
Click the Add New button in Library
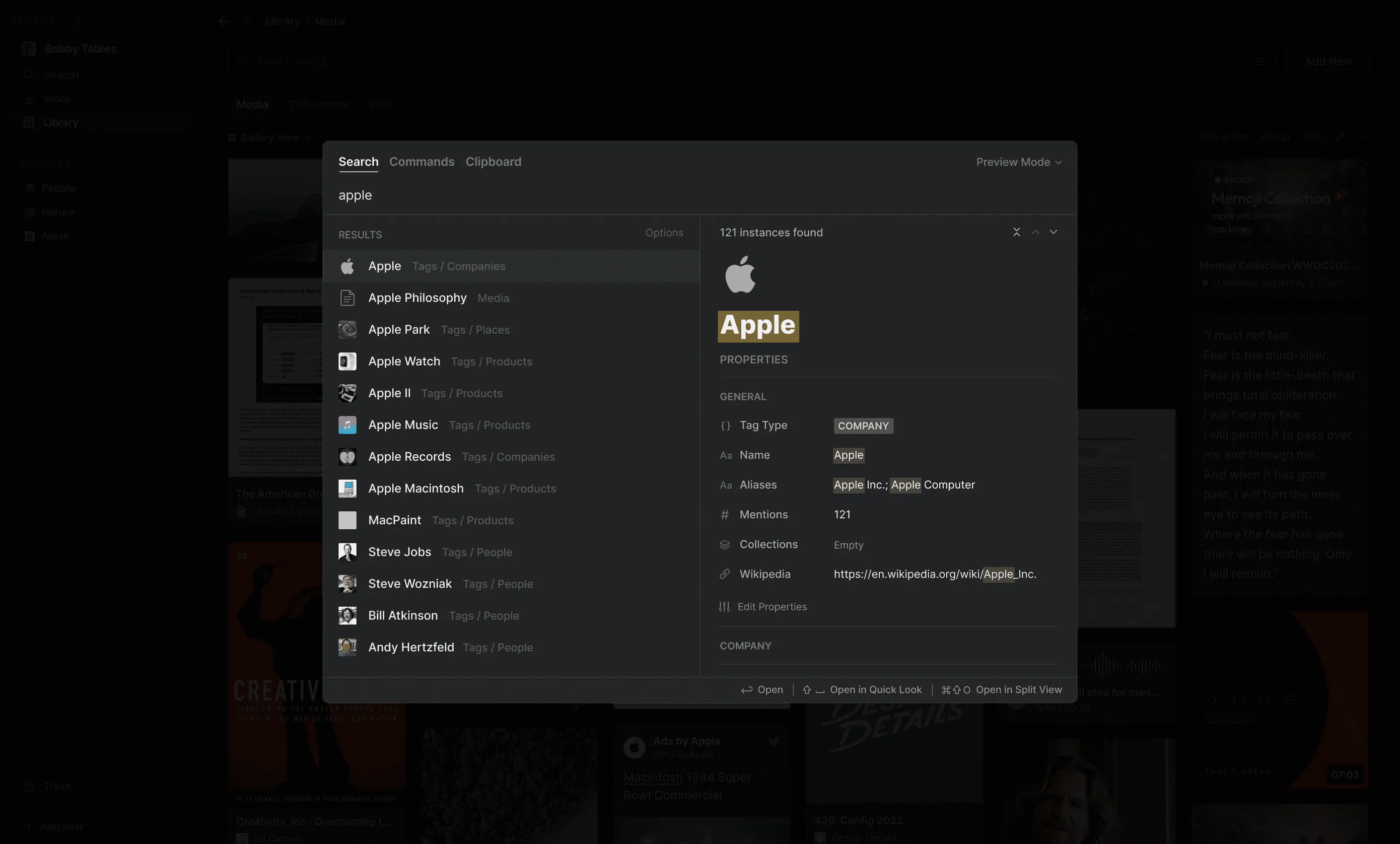(1328, 62)
